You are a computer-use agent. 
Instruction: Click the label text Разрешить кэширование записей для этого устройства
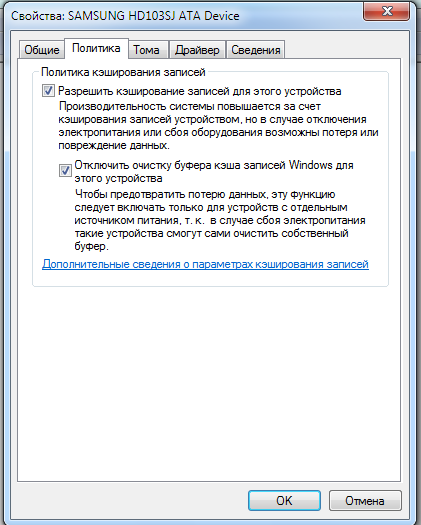[x=200, y=91]
